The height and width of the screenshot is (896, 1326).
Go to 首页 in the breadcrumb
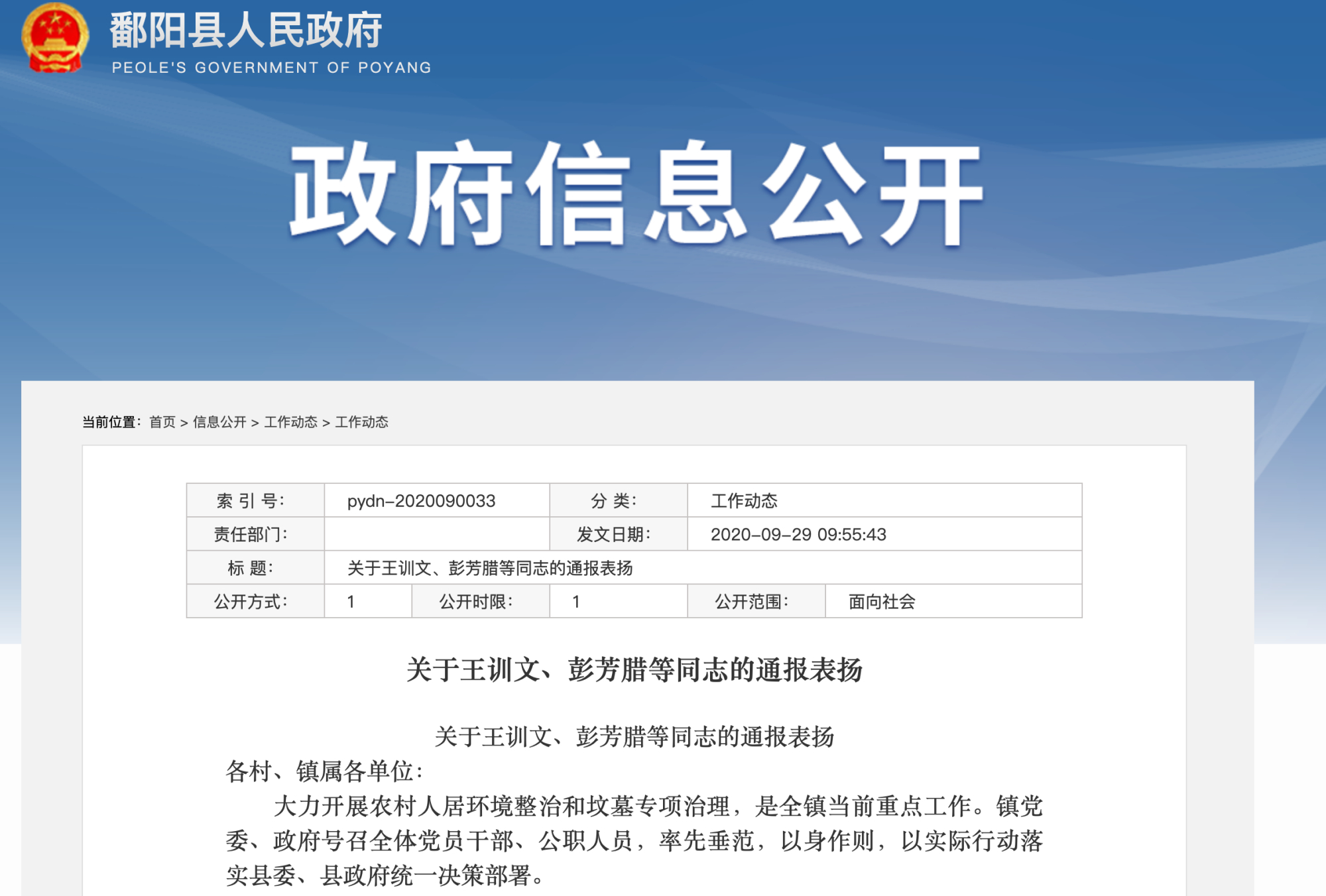tap(162, 422)
